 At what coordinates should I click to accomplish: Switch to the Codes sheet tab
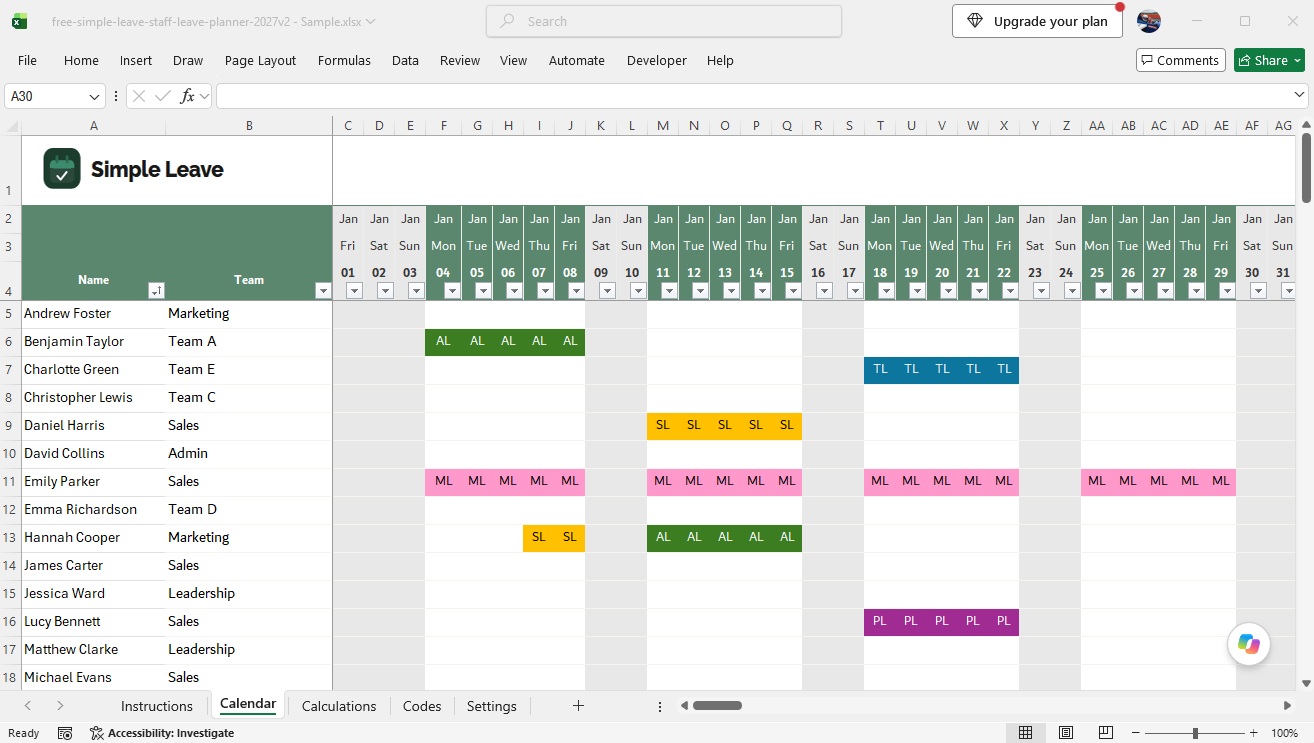point(422,706)
